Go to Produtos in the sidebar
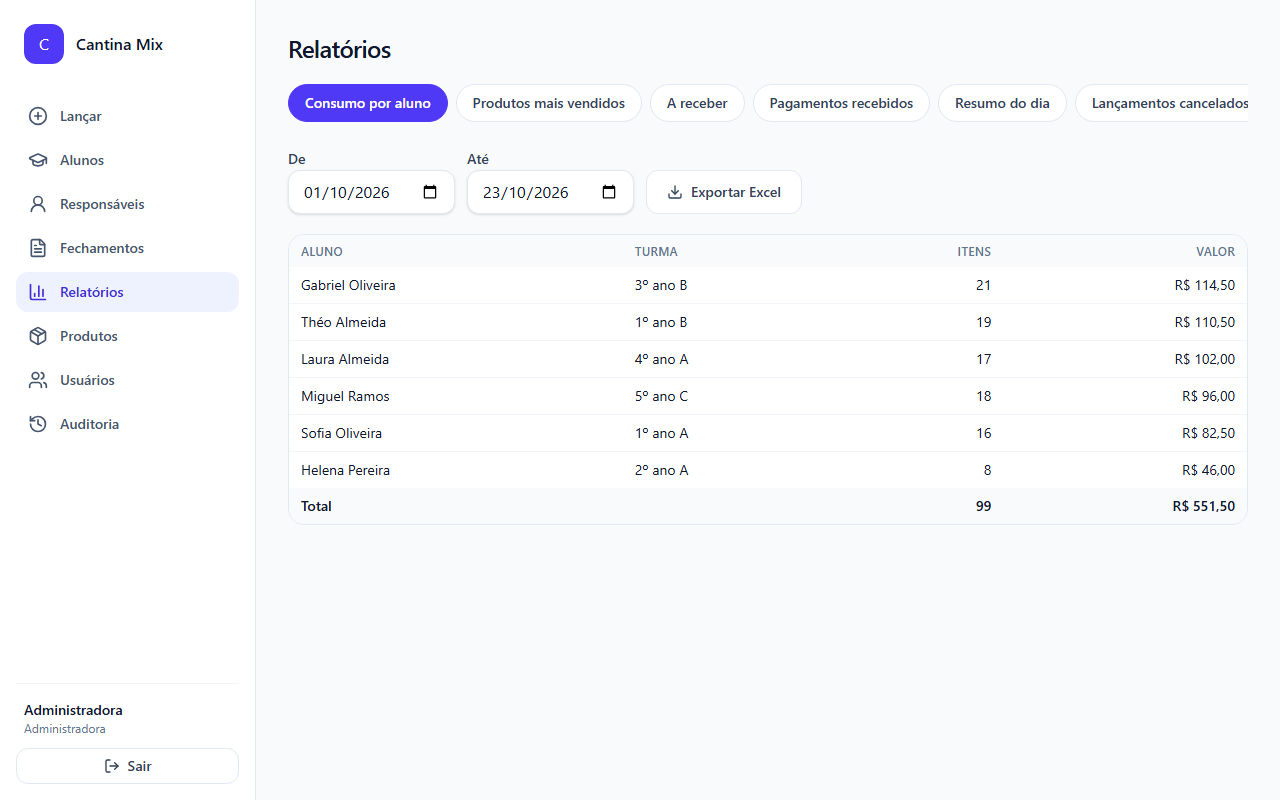This screenshot has width=1280, height=800. point(127,336)
